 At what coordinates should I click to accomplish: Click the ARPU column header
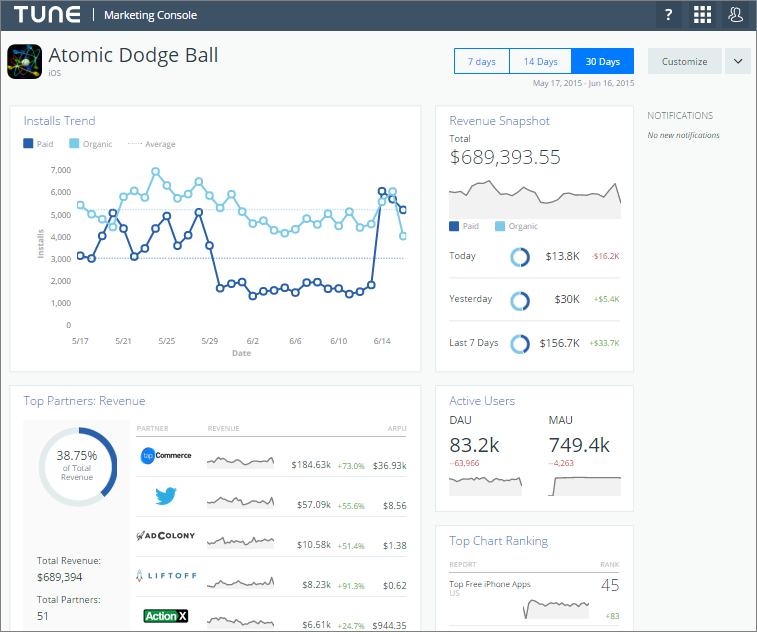[x=397, y=428]
